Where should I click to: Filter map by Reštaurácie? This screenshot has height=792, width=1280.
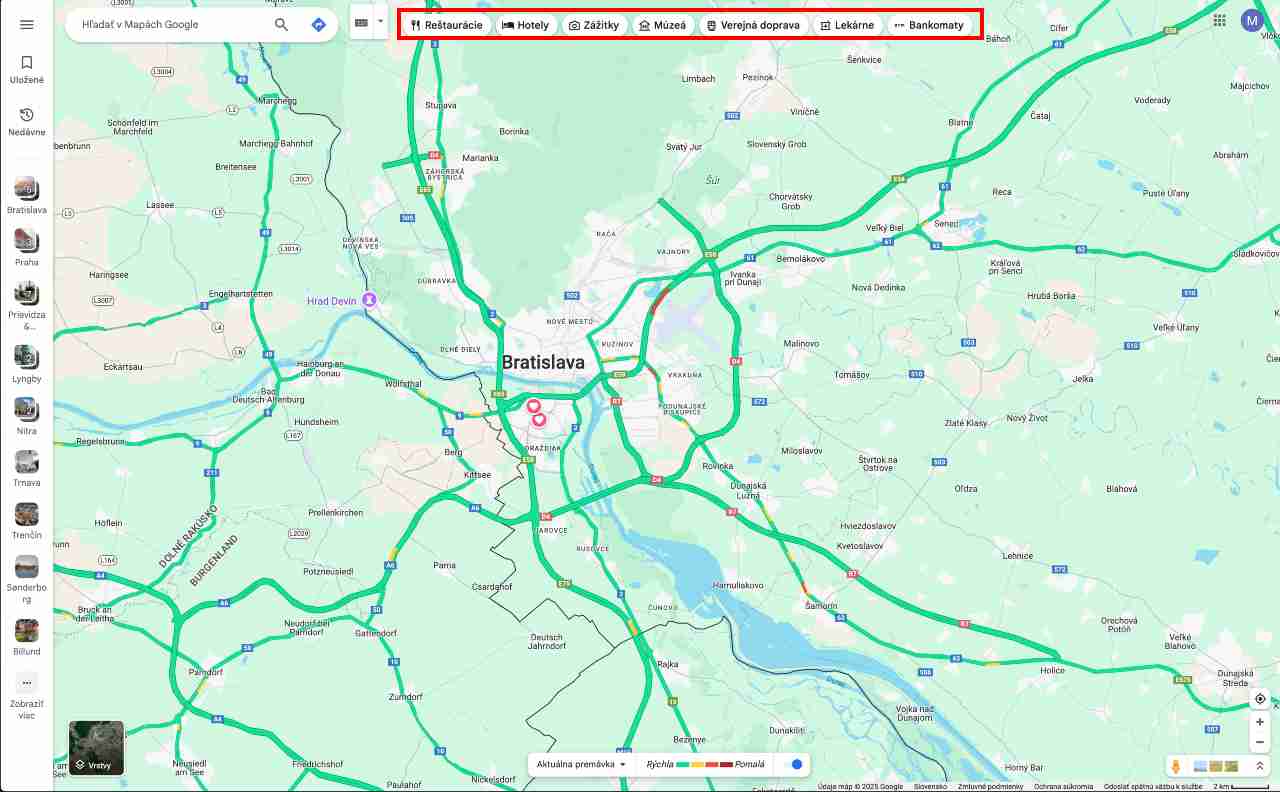pyautogui.click(x=447, y=25)
